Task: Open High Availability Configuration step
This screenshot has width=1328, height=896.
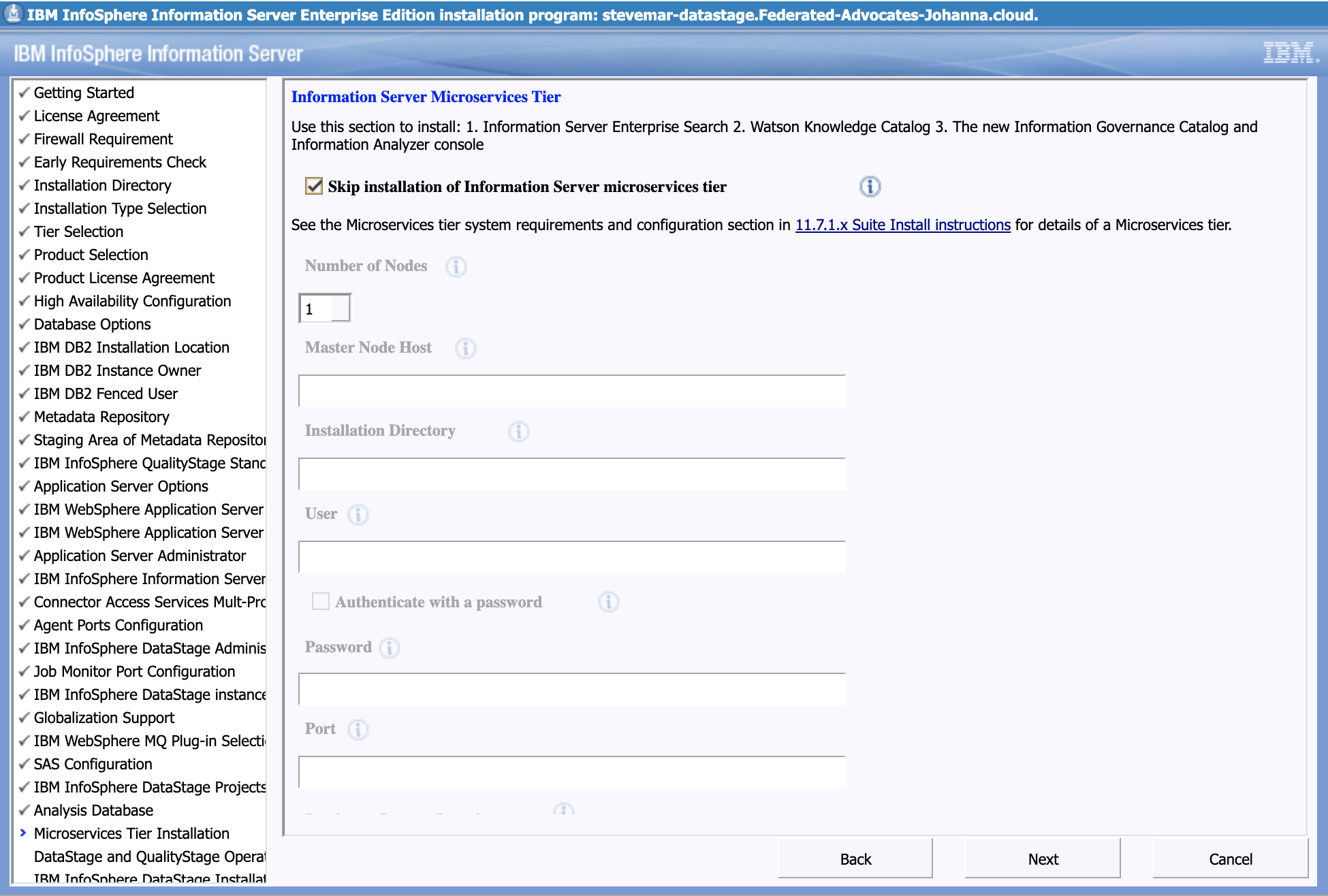Action: click(x=132, y=301)
